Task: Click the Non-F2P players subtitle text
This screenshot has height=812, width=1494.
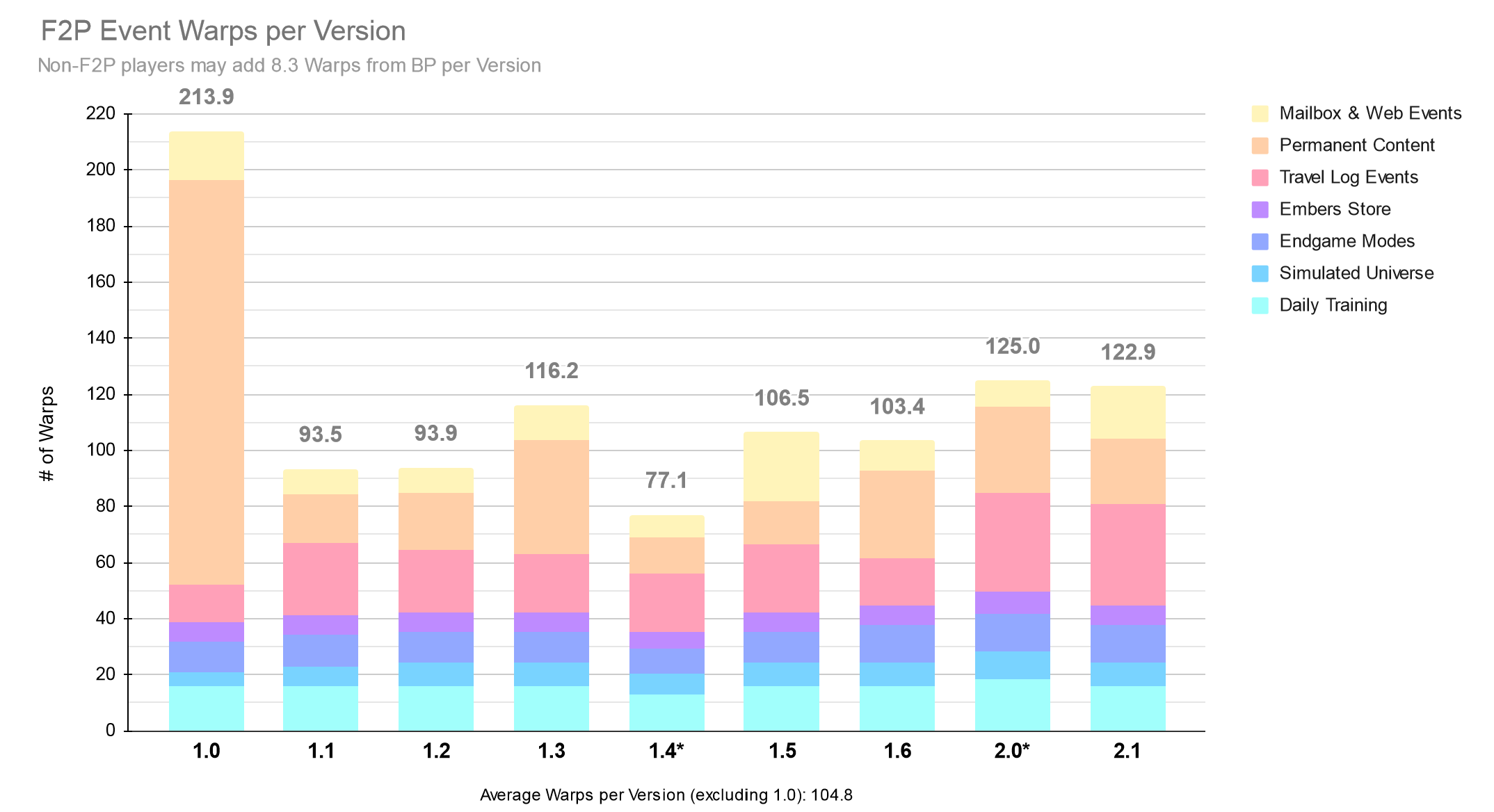Action: coord(289,65)
